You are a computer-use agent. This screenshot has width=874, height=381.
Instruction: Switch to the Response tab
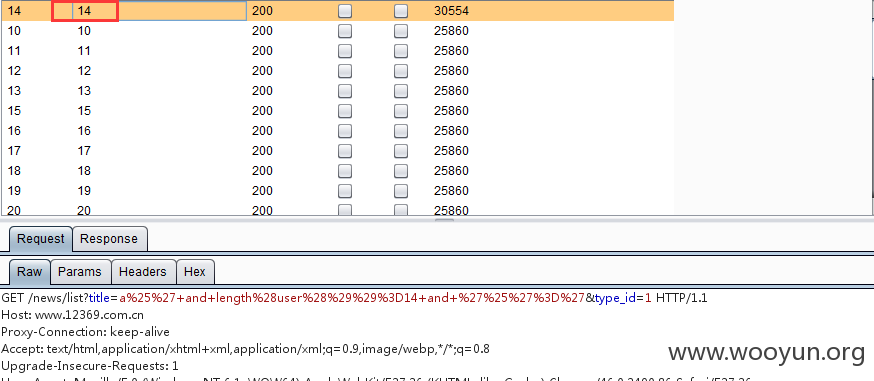point(109,239)
